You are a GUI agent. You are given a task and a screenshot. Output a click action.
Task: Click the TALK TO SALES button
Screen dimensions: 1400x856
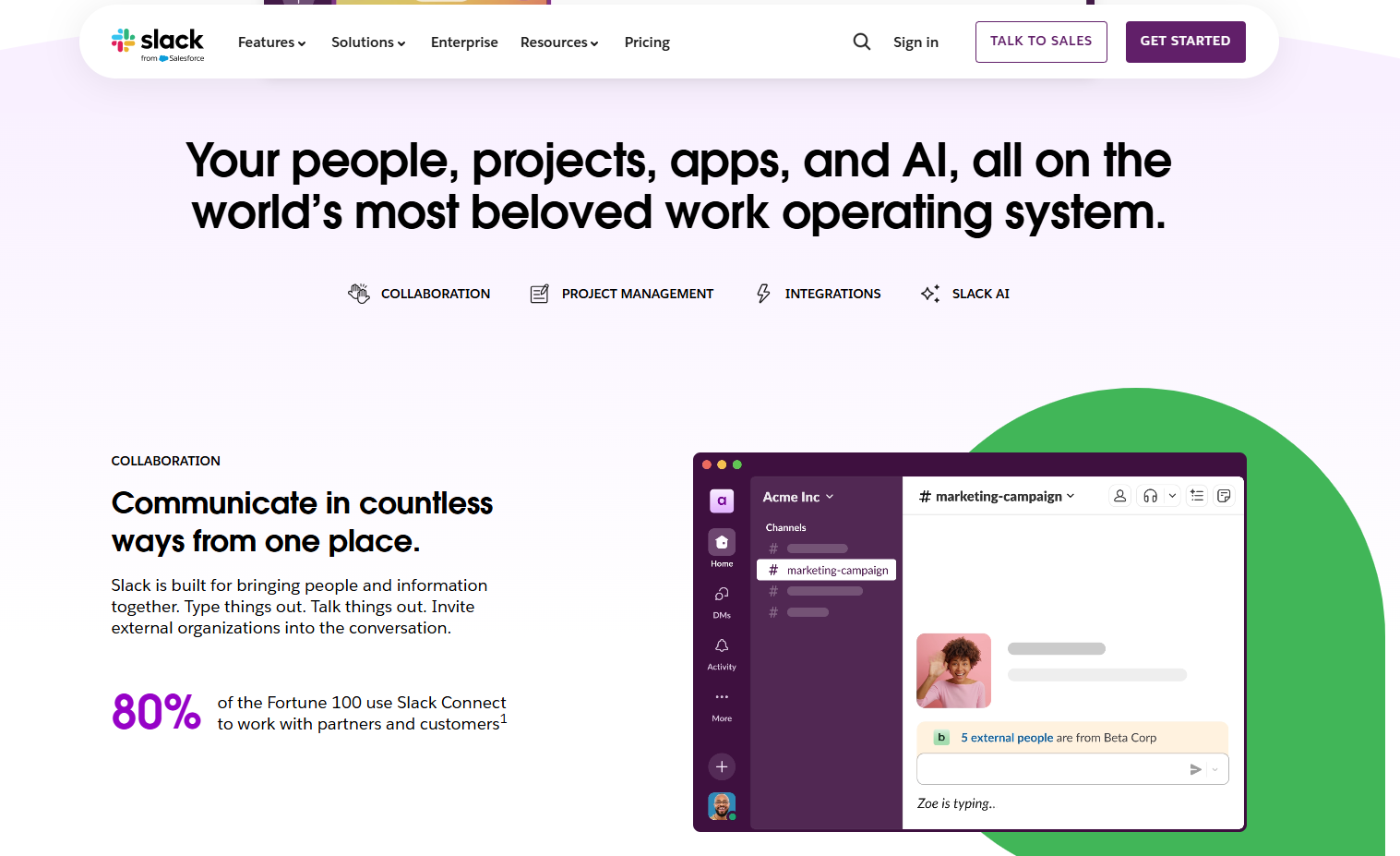click(x=1041, y=42)
